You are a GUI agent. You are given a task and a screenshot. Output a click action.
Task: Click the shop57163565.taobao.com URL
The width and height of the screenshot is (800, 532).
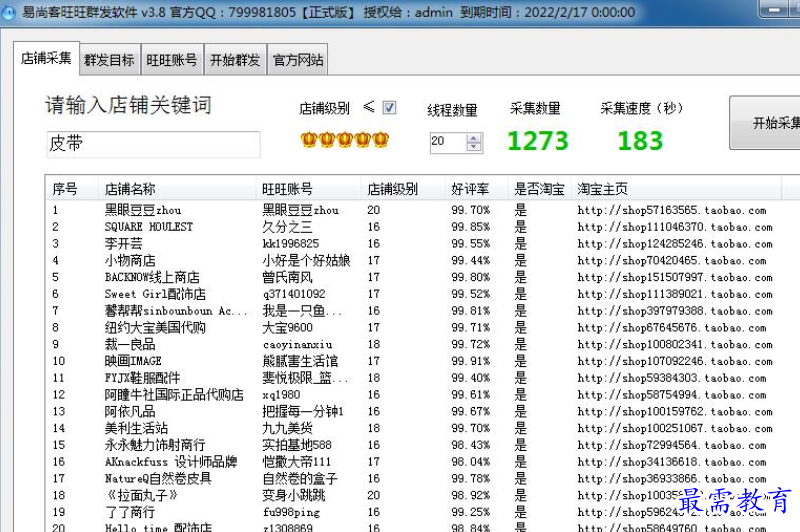(671, 210)
